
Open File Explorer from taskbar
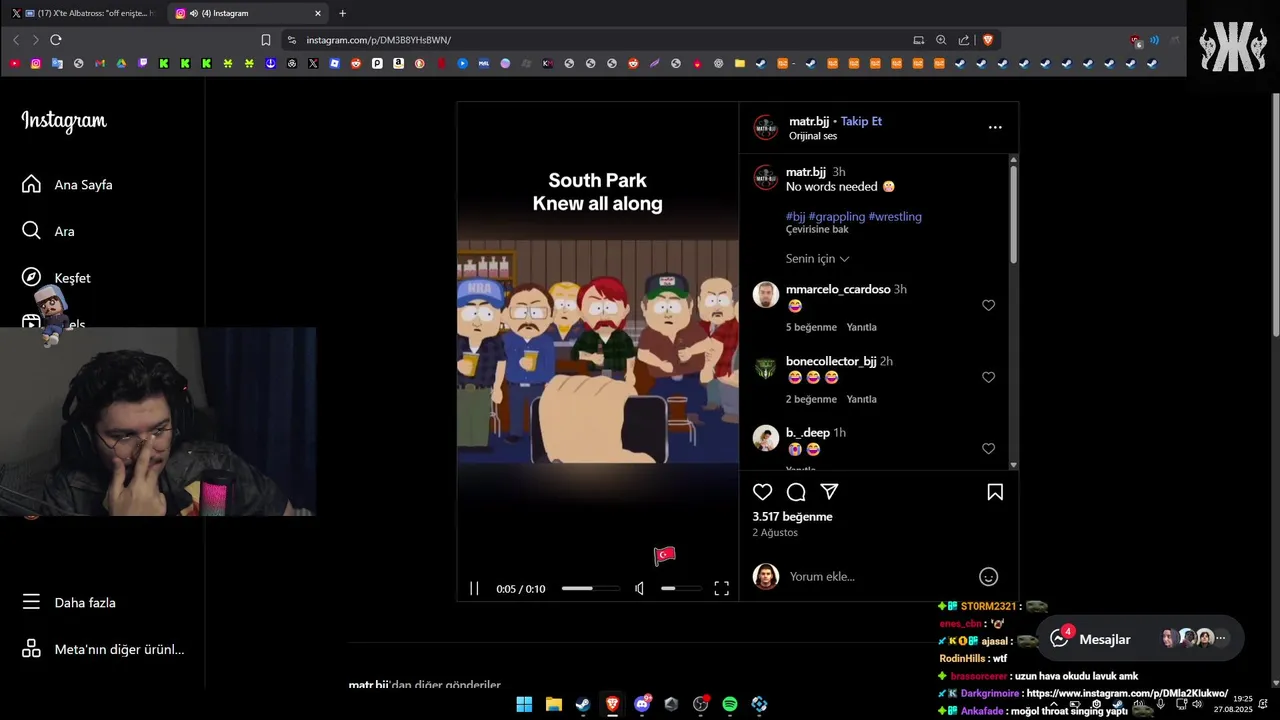553,704
